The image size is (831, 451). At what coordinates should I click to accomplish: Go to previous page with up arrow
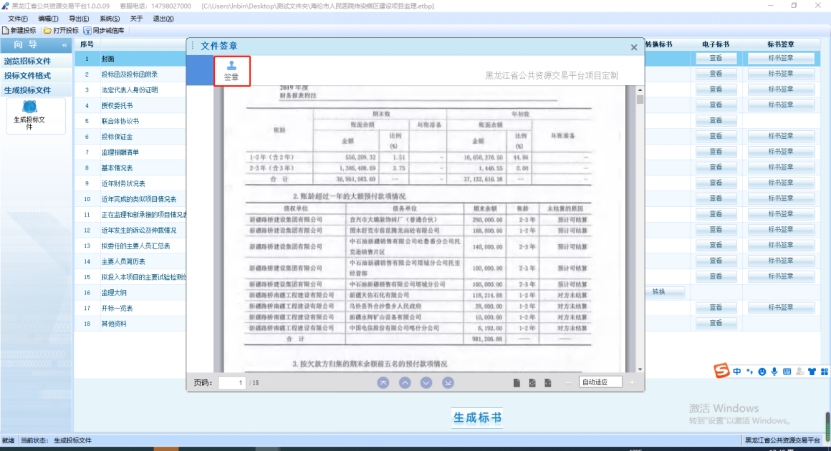coord(405,382)
